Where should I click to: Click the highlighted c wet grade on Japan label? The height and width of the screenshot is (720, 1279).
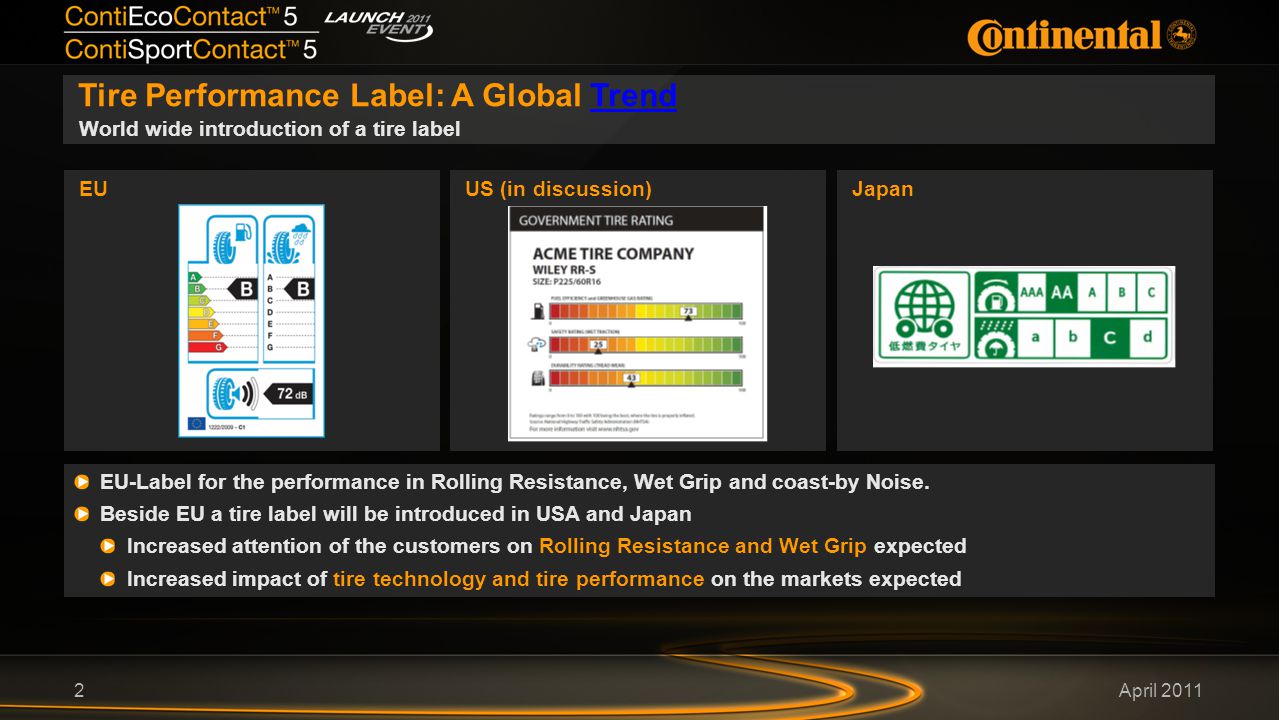(1110, 338)
